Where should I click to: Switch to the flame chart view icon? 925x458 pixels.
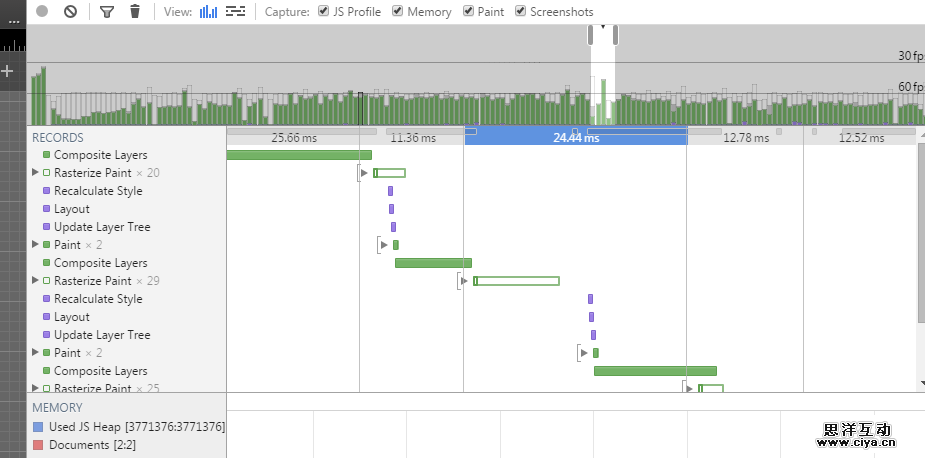[235, 11]
